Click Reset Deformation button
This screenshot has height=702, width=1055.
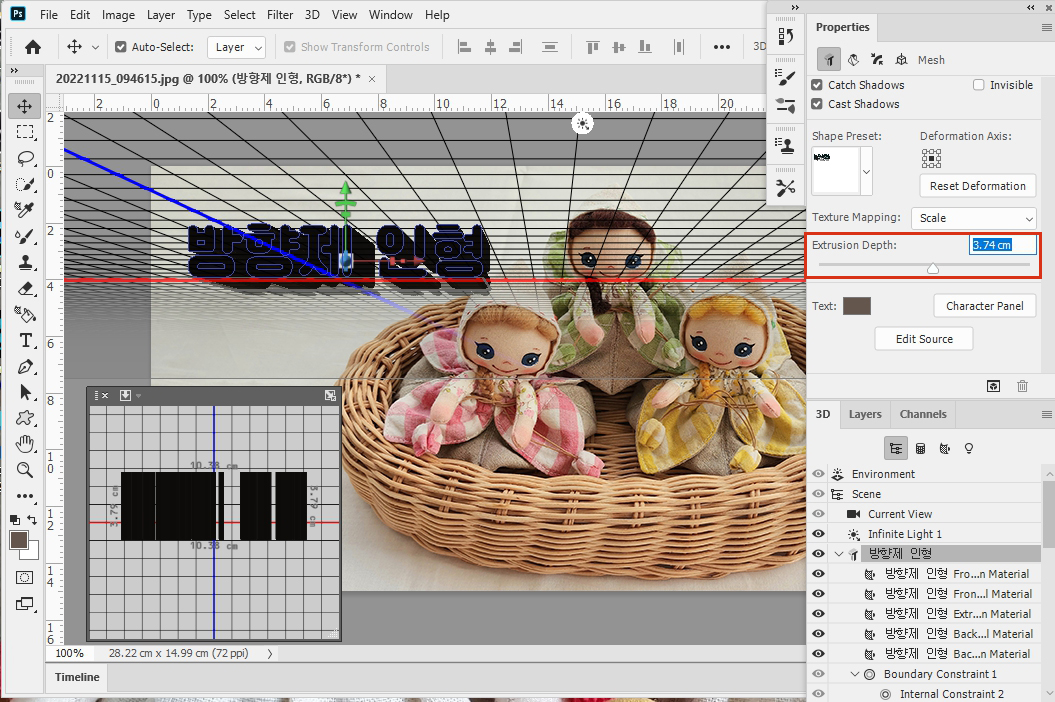pos(978,186)
